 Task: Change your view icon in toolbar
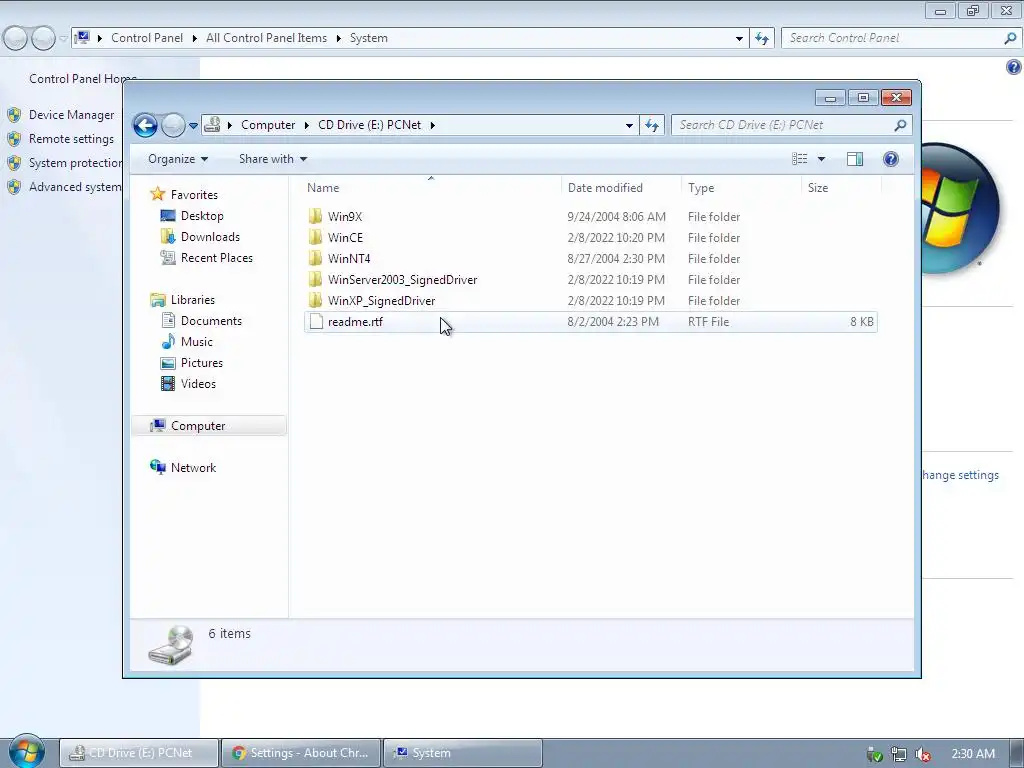799,159
